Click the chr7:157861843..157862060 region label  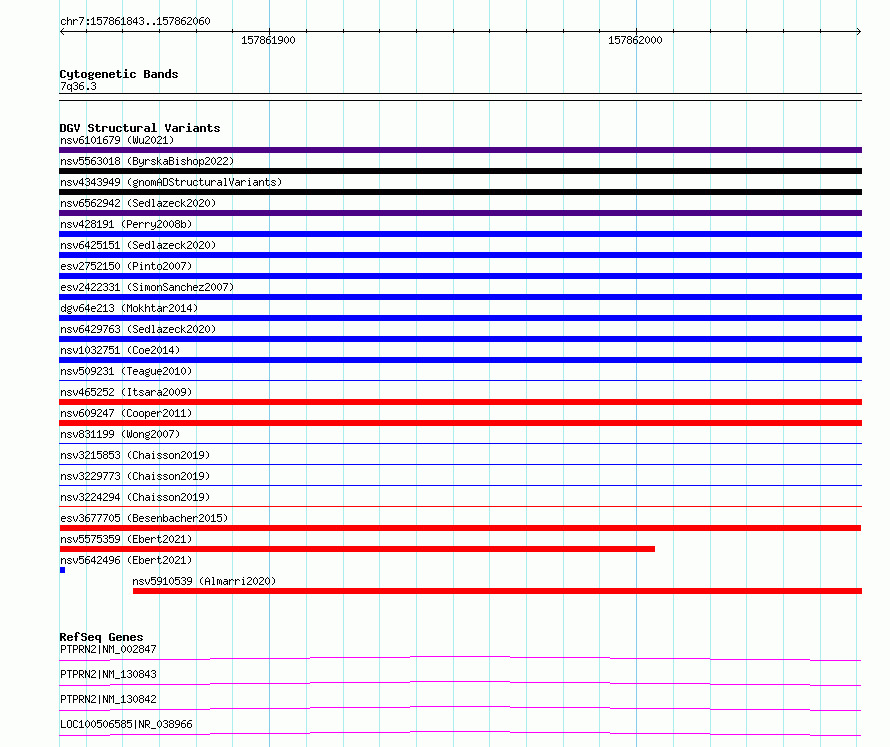click(135, 22)
